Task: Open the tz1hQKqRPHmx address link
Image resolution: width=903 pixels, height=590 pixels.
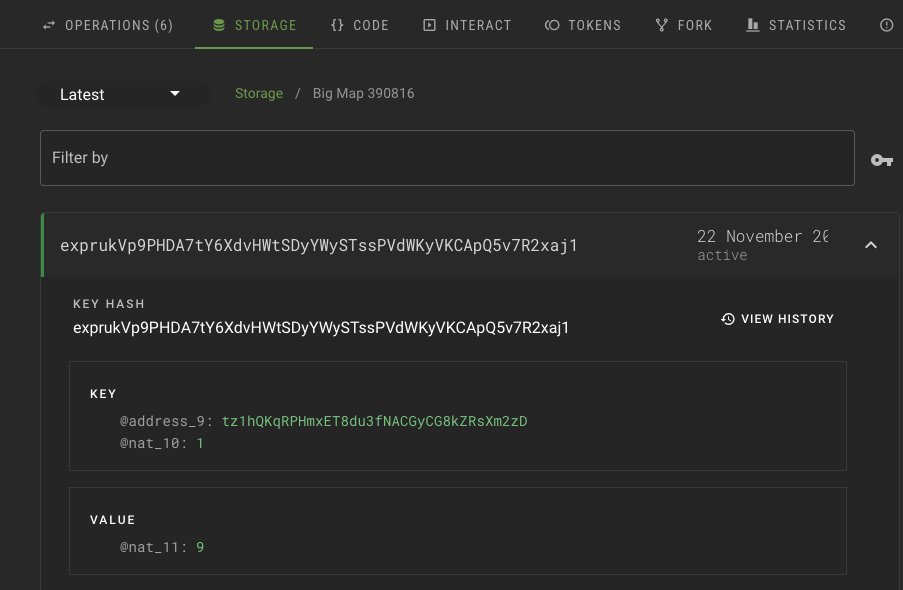Action: (374, 421)
